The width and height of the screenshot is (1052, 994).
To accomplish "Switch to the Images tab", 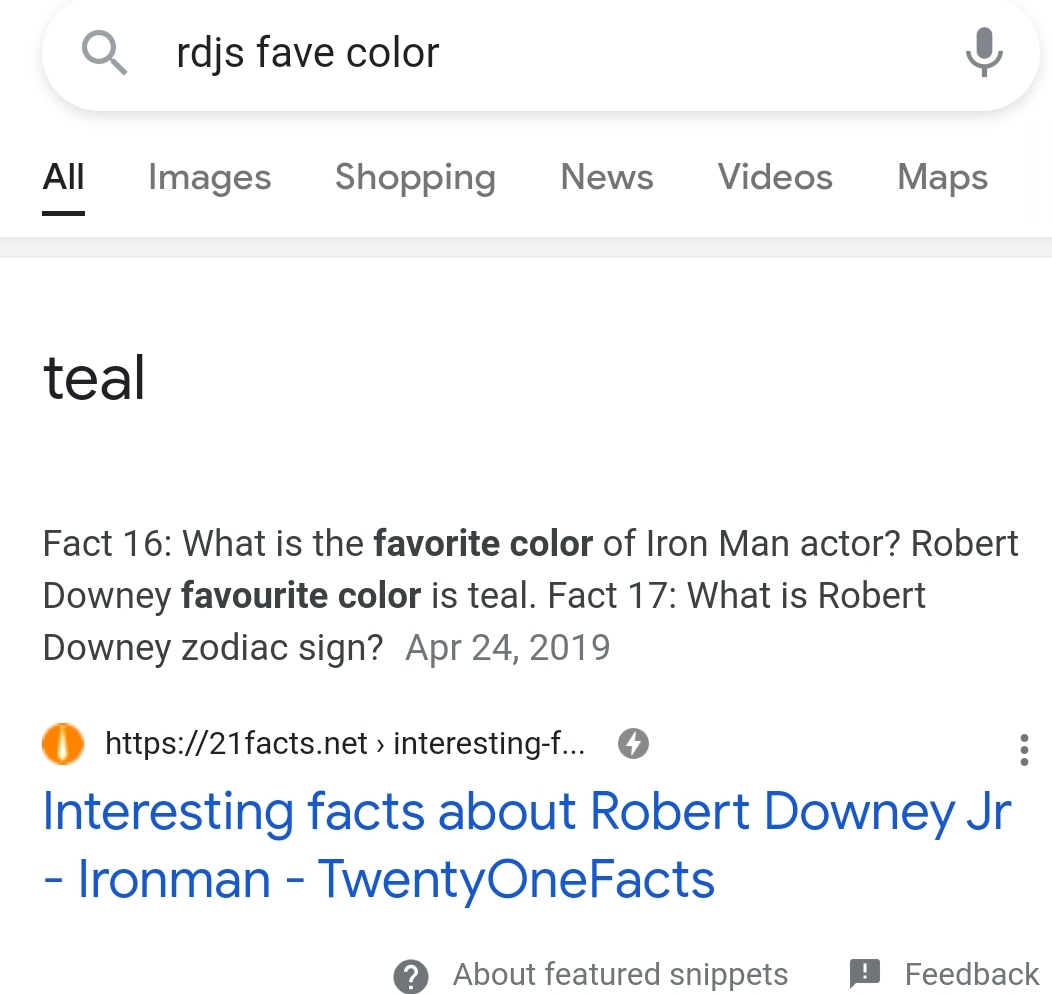I will point(209,178).
